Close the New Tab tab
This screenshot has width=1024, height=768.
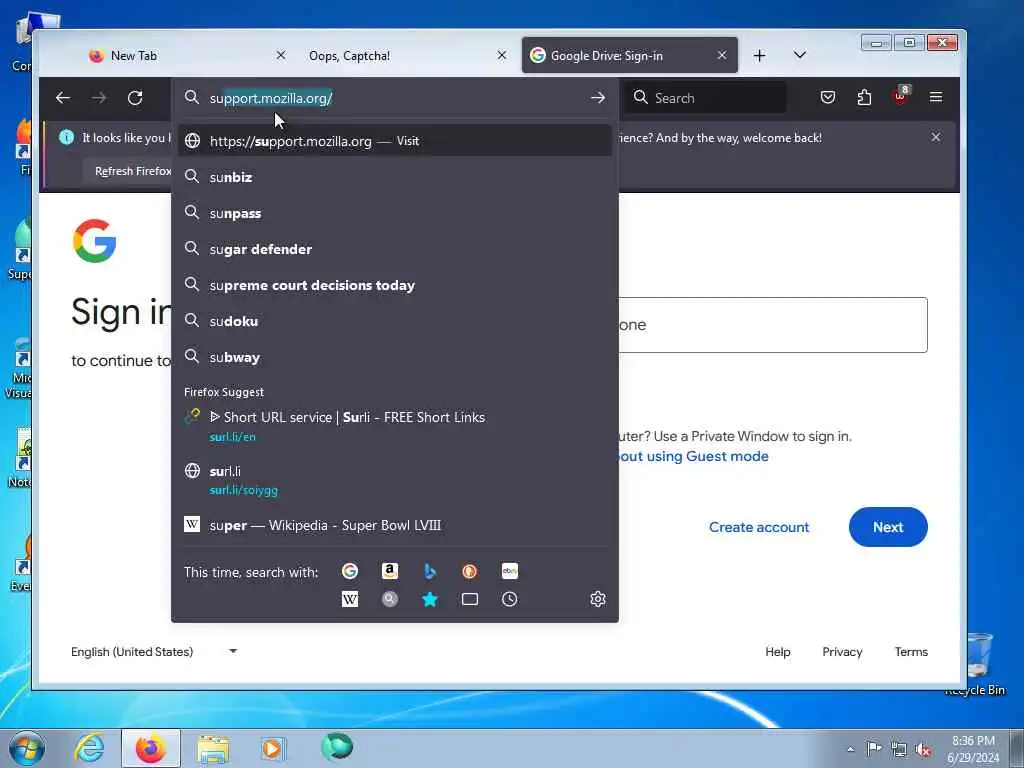pyautogui.click(x=281, y=56)
